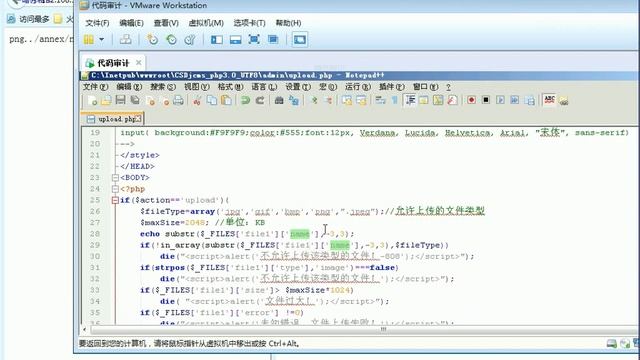Click Notepad++ Save icon

pos(120,100)
